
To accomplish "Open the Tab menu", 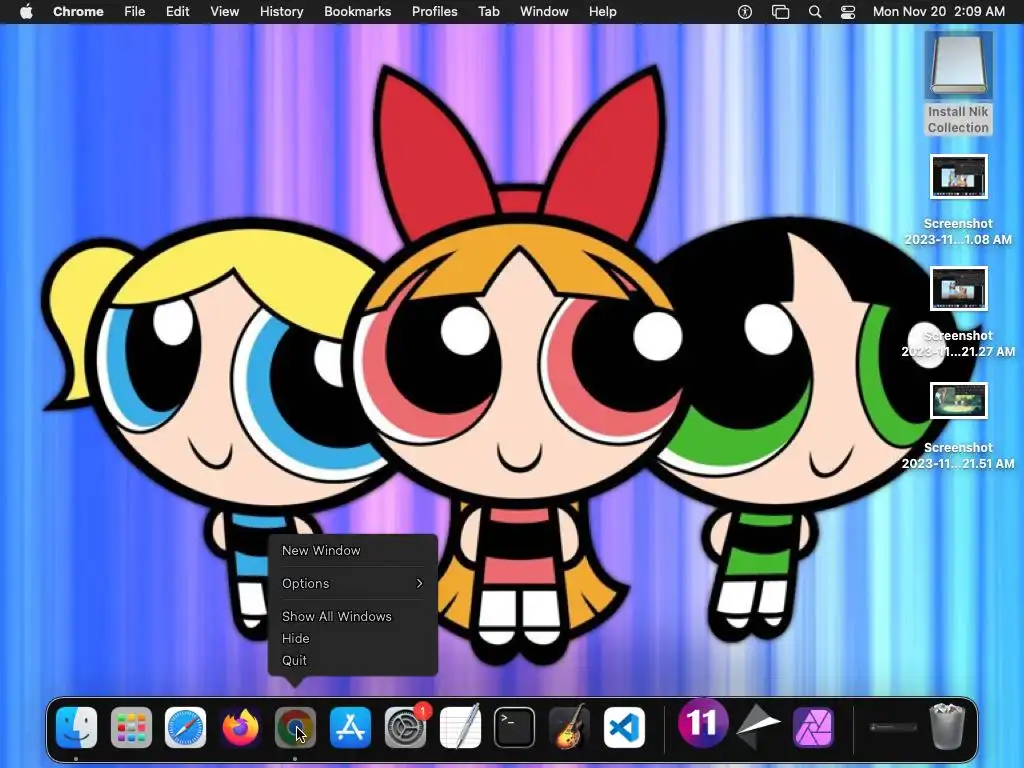I will tap(488, 12).
